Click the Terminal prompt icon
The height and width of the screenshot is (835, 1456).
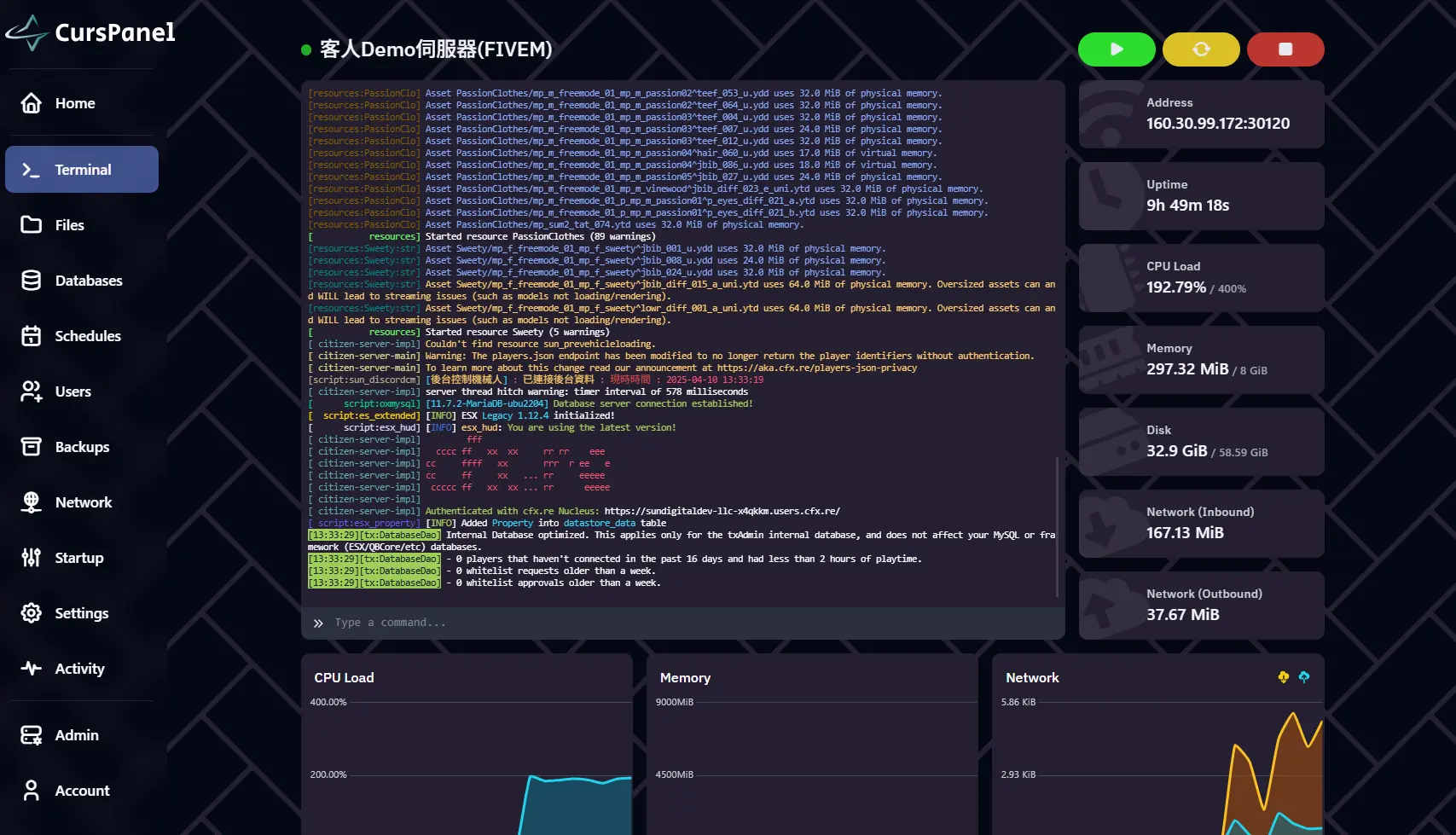click(x=32, y=170)
